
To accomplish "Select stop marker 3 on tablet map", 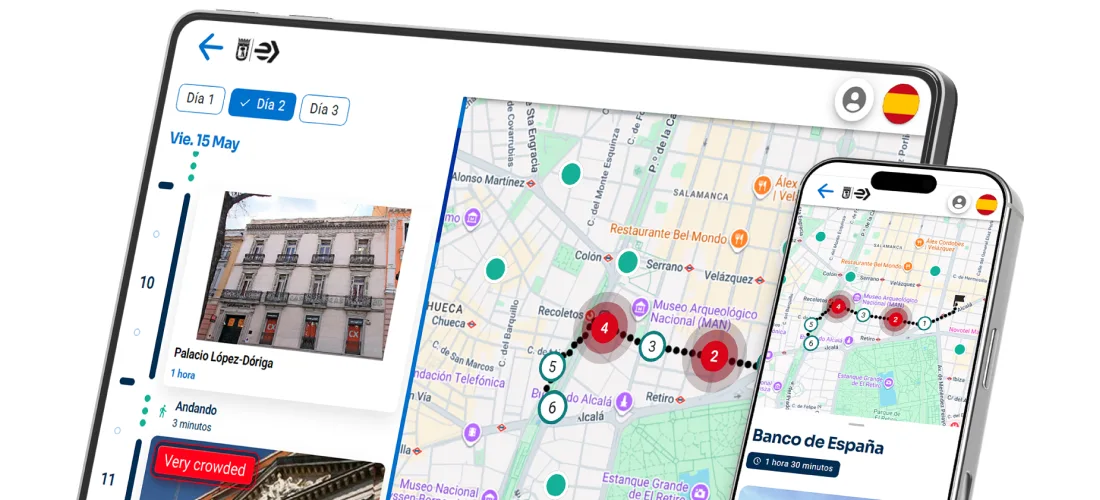I will point(652,347).
